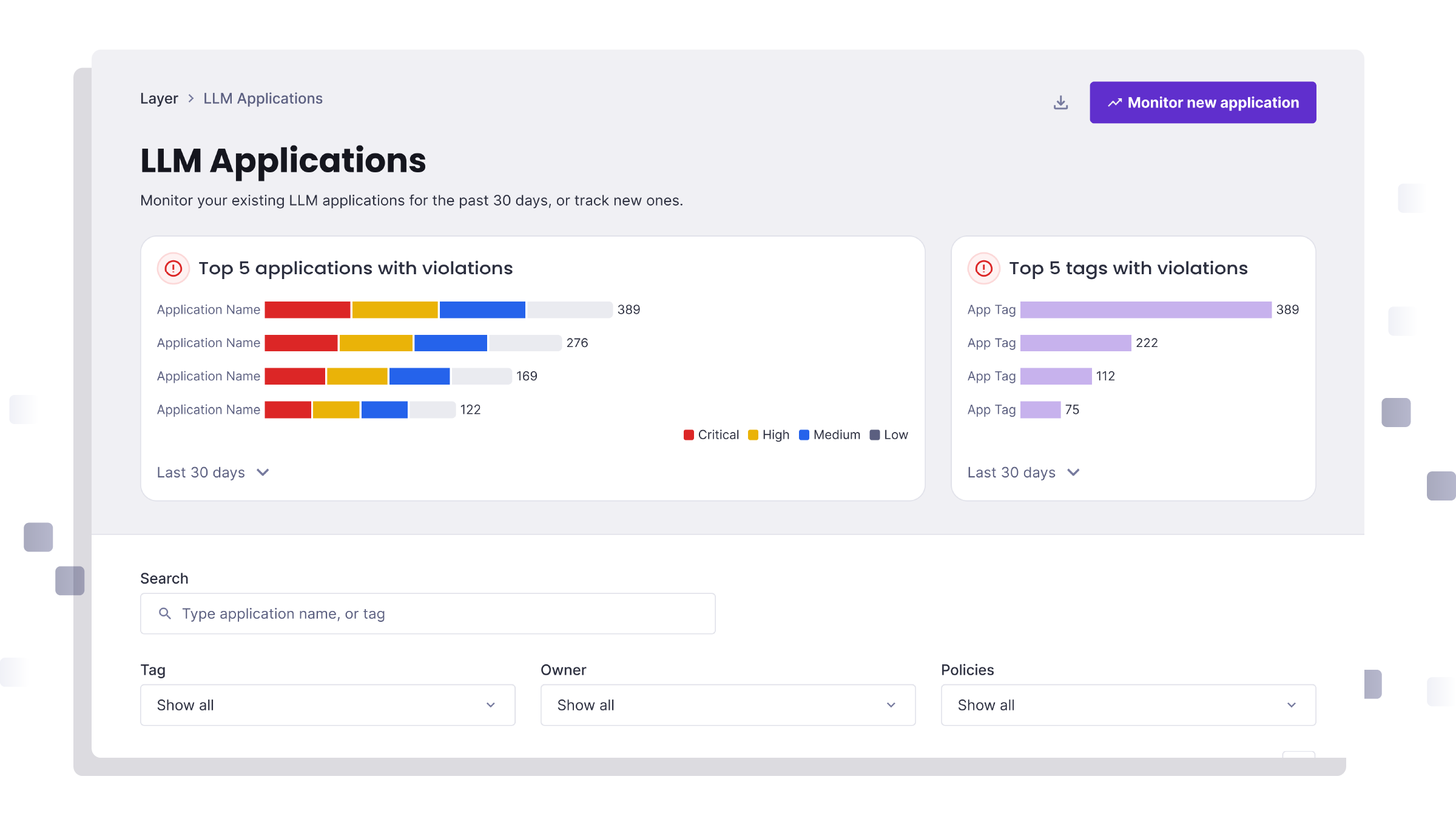The height and width of the screenshot is (819, 1456).
Task: Open the Owner filter Show all dropdown
Action: [727, 705]
